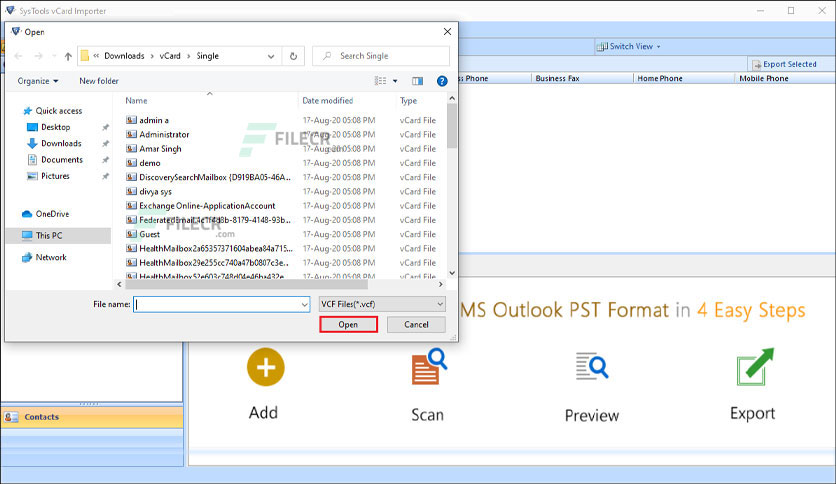Viewport: 836px width, 484px height.
Task: Click vertical scrollbar up arrow in file list
Action: tap(452, 99)
